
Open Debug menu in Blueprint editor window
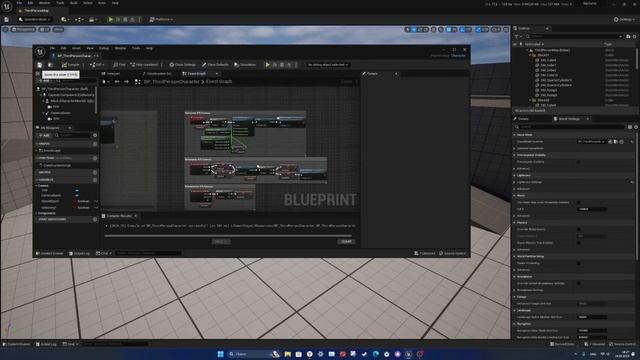[104, 48]
